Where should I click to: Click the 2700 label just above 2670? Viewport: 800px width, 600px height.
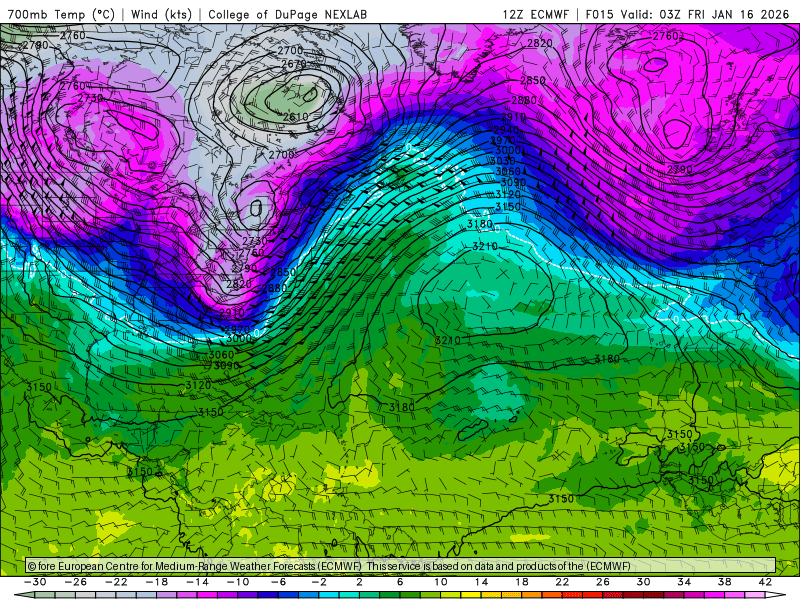pos(290,51)
